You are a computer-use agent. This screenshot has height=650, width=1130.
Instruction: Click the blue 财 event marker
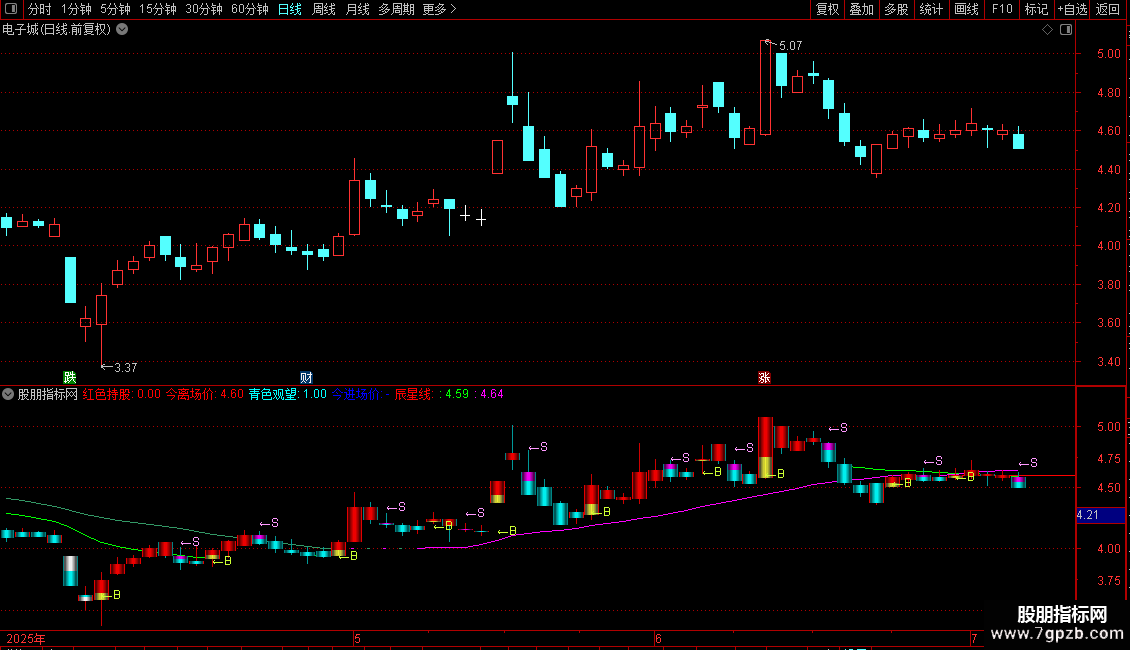click(306, 378)
